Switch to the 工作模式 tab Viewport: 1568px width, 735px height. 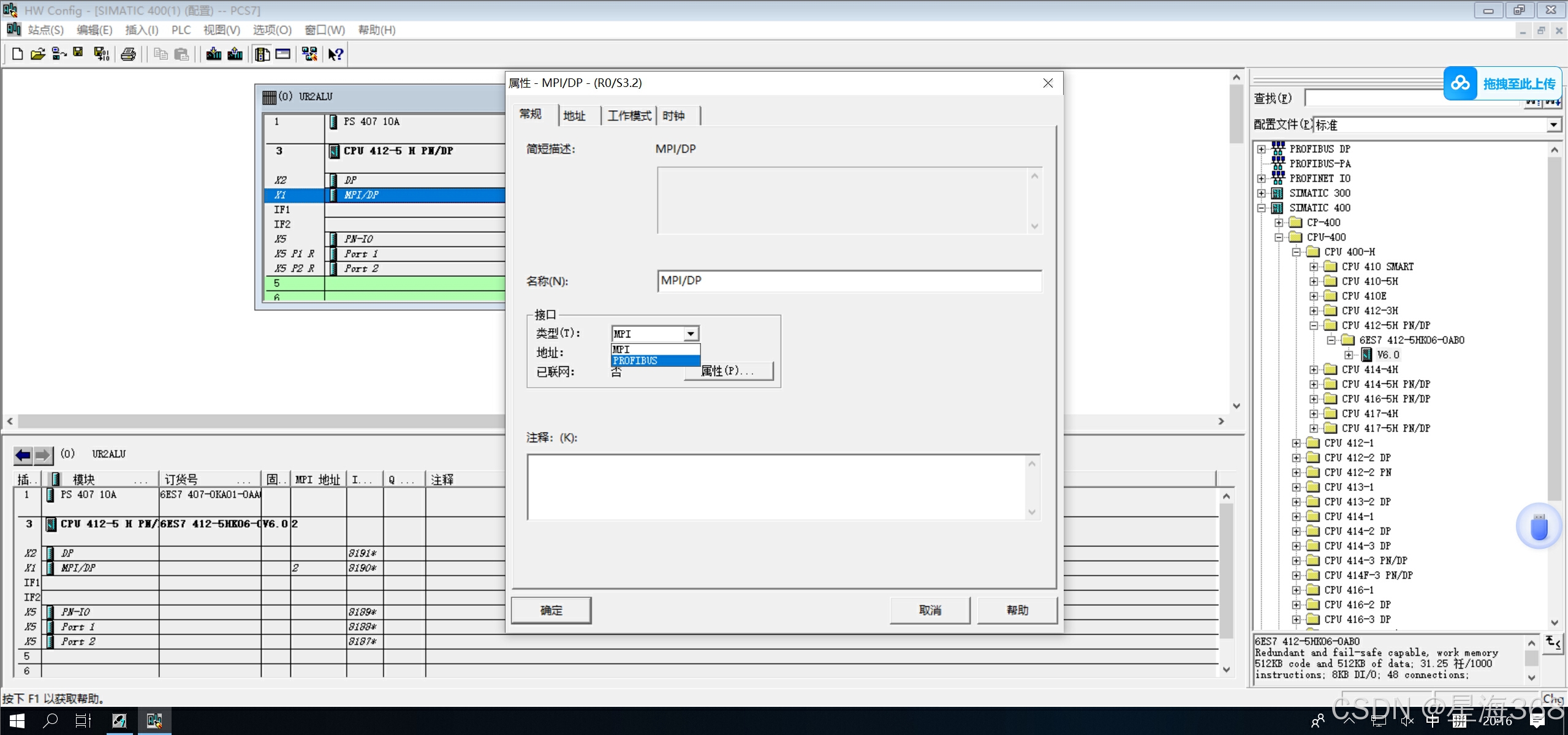click(x=629, y=116)
